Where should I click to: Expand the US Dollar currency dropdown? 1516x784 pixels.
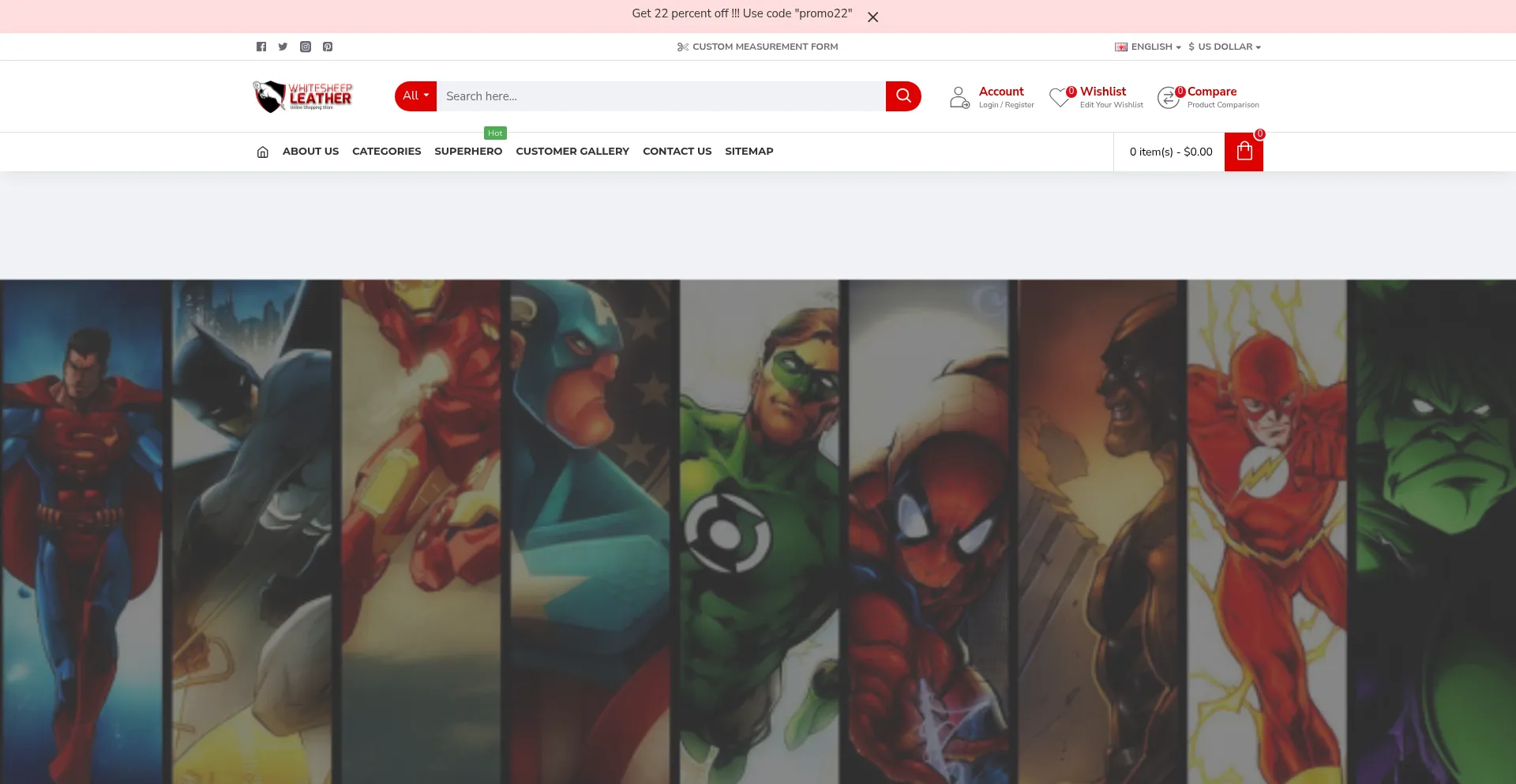click(x=1225, y=47)
